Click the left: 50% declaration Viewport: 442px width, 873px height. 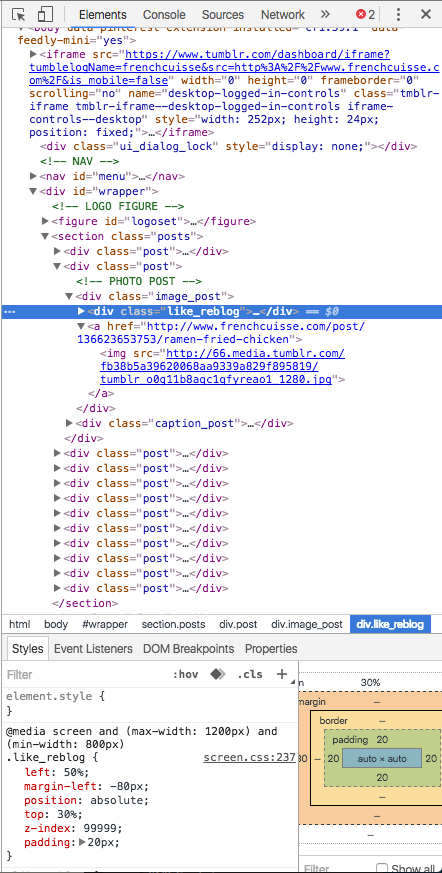click(56, 772)
